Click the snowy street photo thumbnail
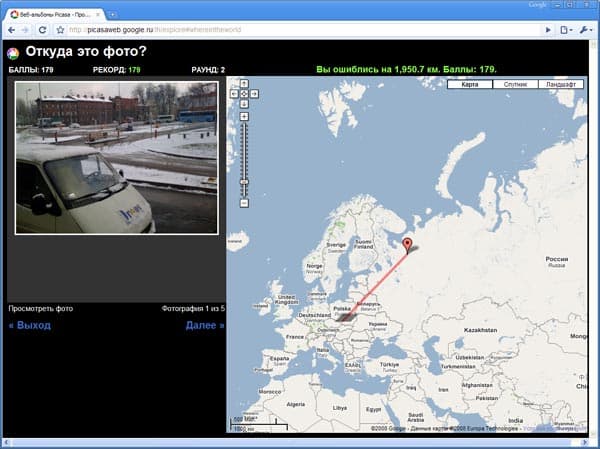The height and width of the screenshot is (449, 600). pyautogui.click(x=117, y=158)
